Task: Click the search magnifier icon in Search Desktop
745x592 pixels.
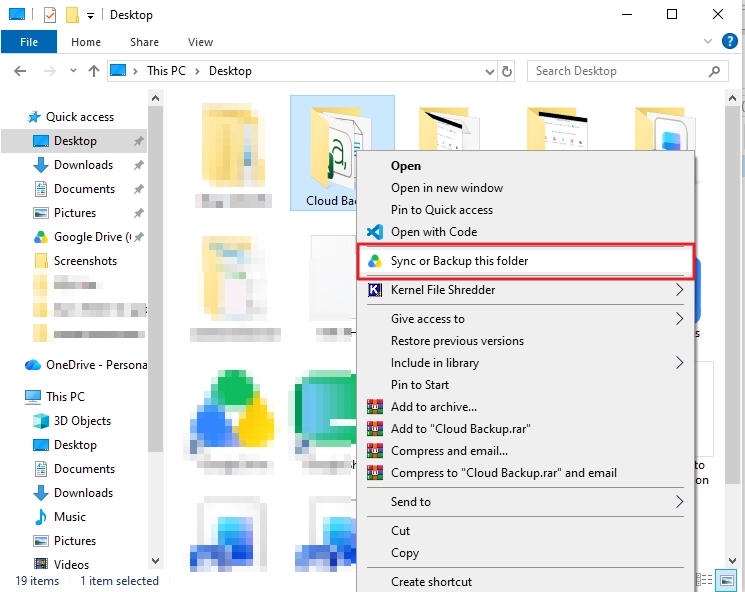Action: click(x=714, y=71)
